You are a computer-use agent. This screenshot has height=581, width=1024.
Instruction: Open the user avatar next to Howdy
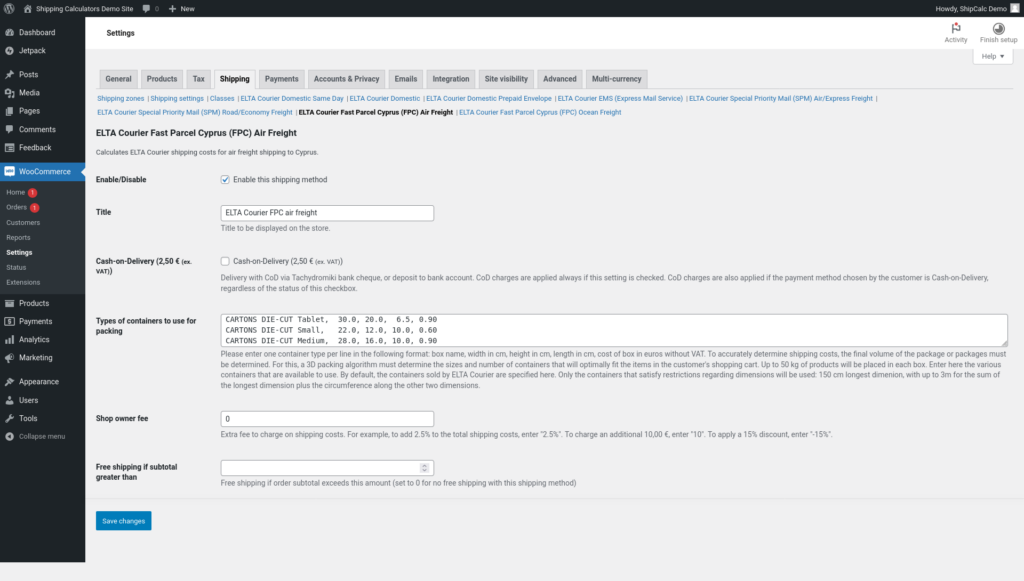[1014, 8]
